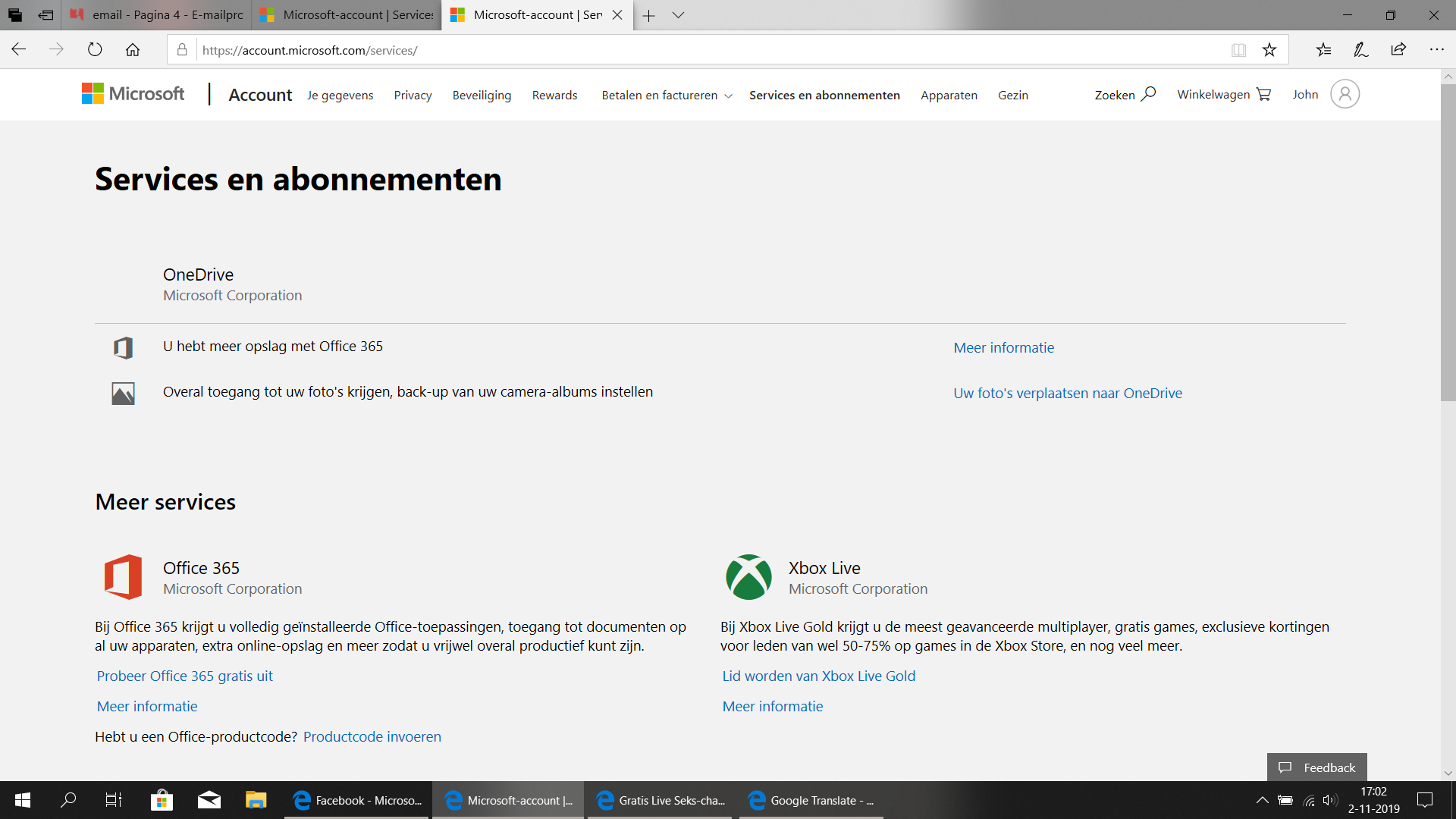Click the vertical page scrollbar thumb
Image resolution: width=1456 pixels, height=819 pixels.
pos(1448,243)
